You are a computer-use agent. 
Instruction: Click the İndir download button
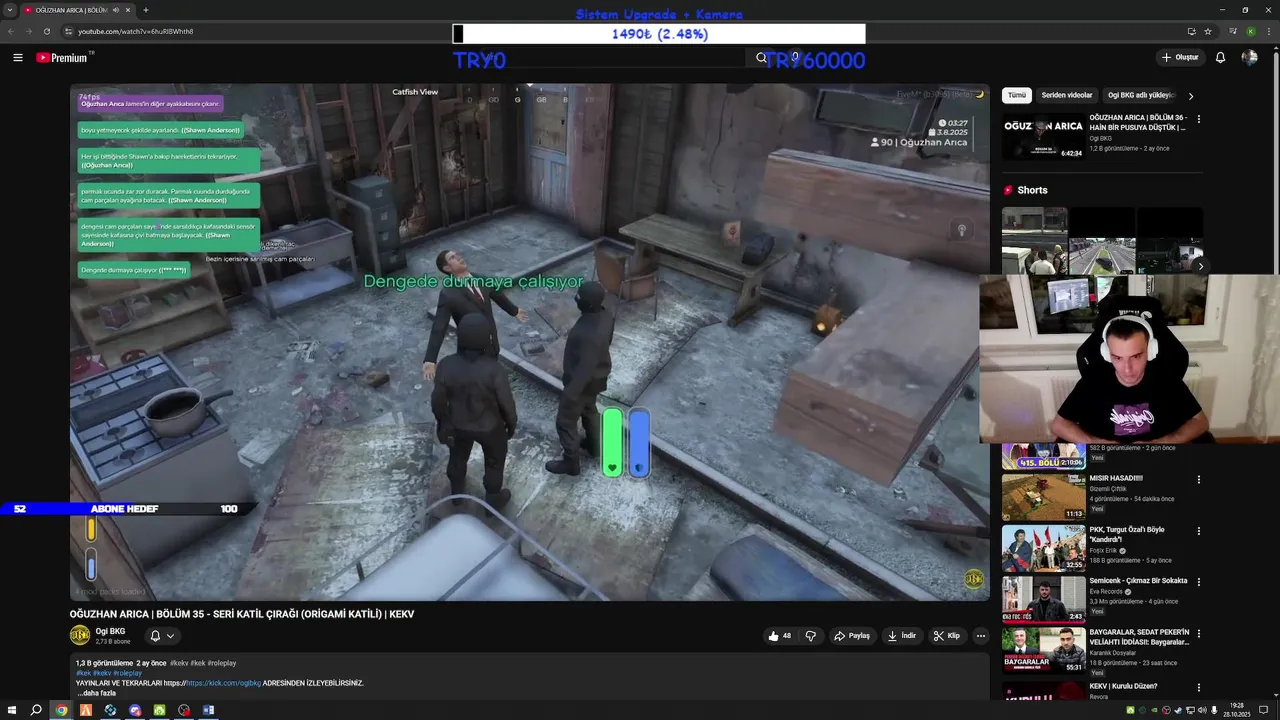tap(901, 636)
